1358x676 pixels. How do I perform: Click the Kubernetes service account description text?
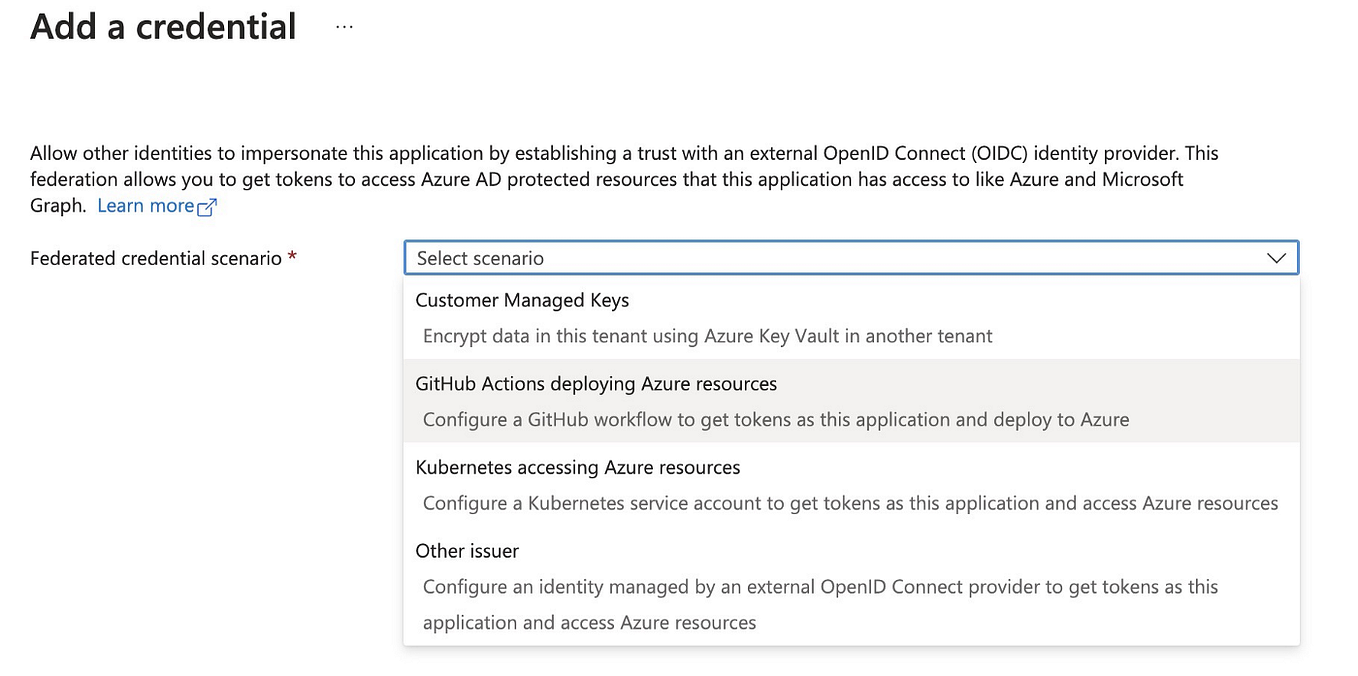pos(850,503)
